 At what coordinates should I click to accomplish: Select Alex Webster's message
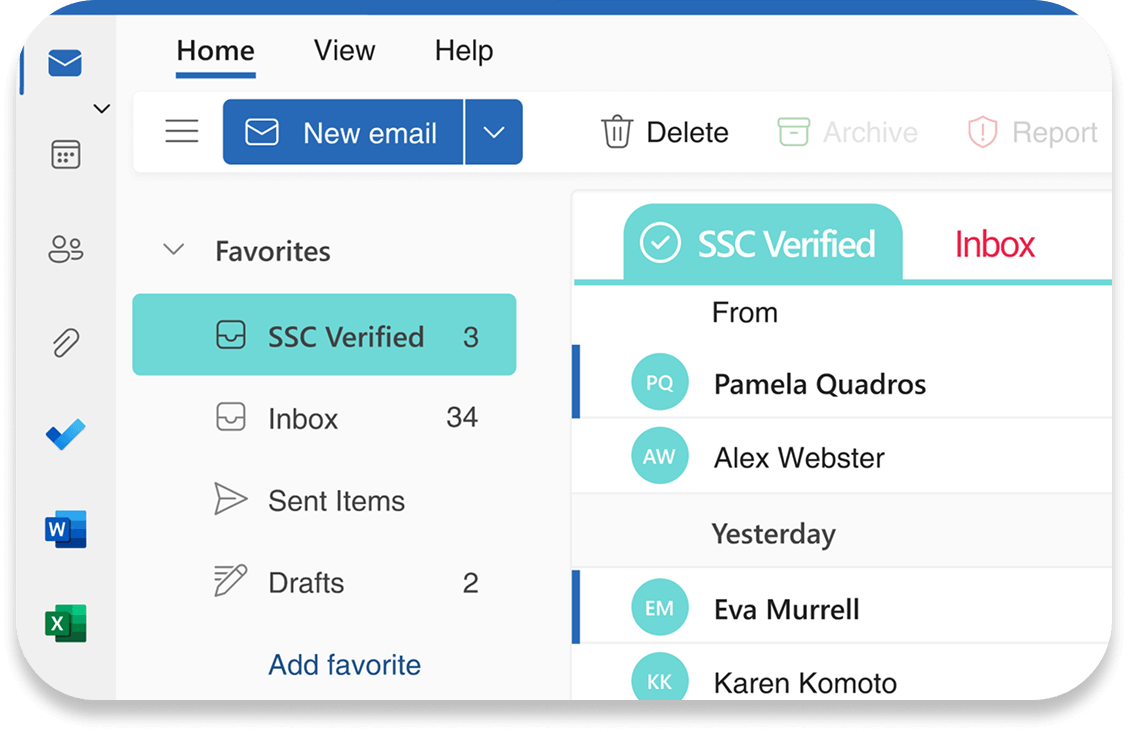point(799,457)
